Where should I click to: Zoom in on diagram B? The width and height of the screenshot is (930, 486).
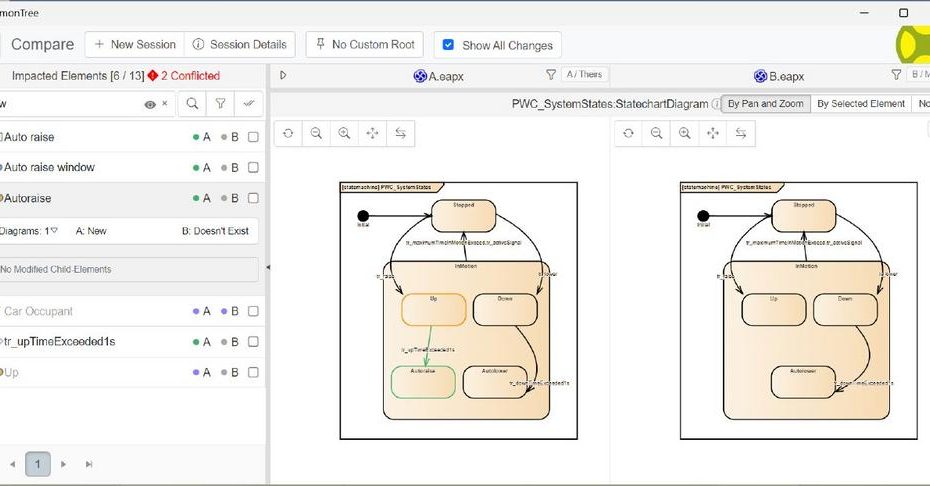(x=684, y=134)
